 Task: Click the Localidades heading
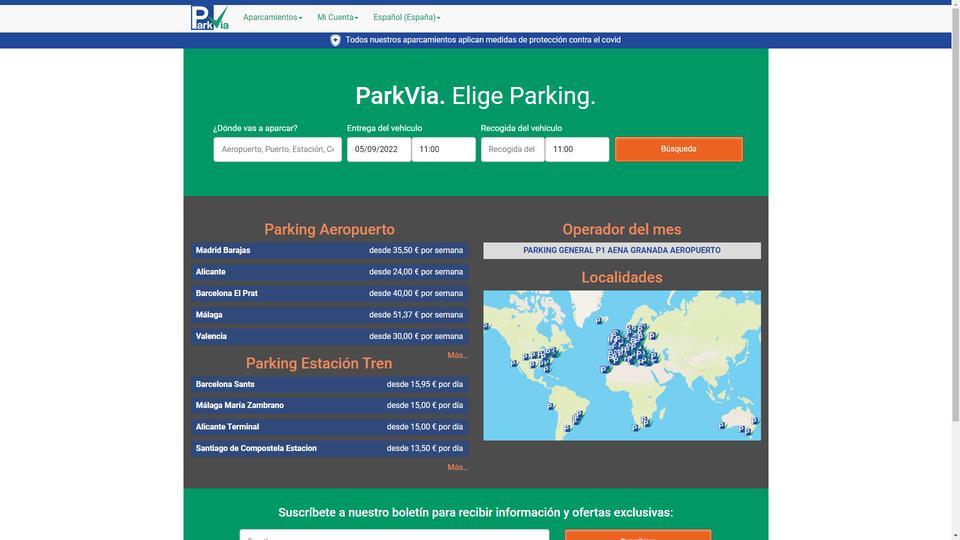[x=621, y=277]
